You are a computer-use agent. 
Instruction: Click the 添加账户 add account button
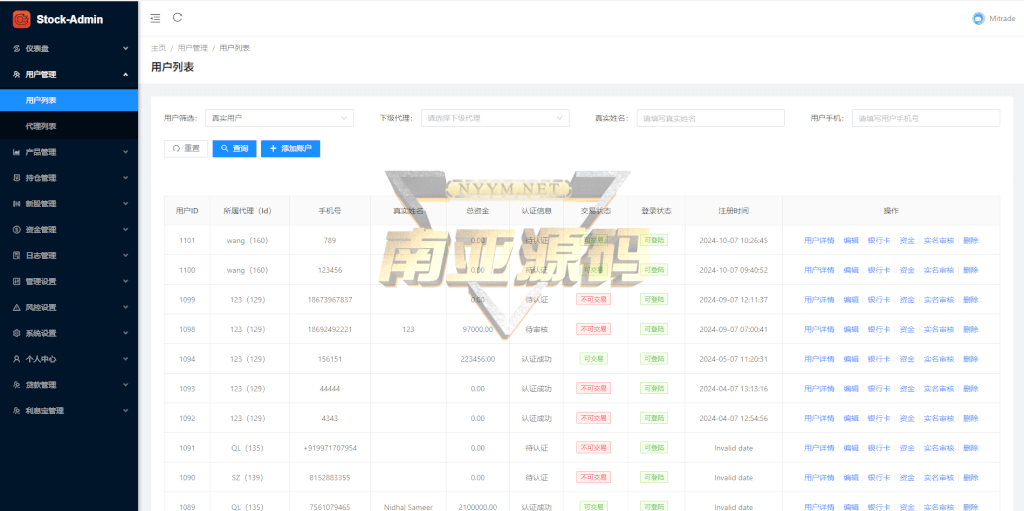click(x=290, y=148)
